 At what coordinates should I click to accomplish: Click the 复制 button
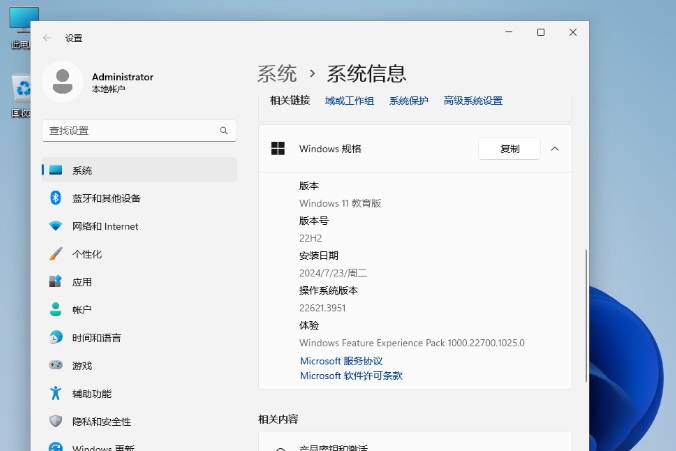point(509,149)
